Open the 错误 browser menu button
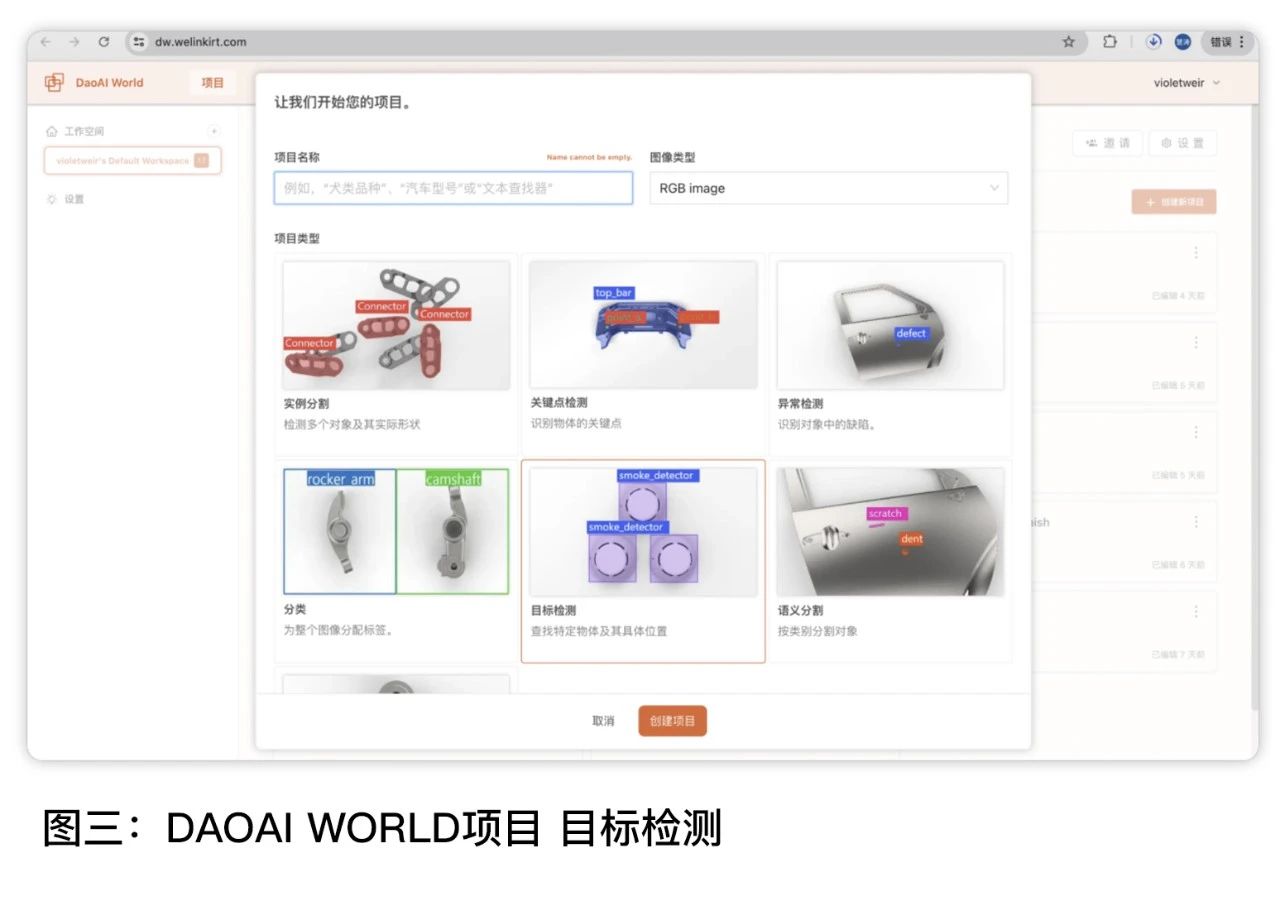 tap(1227, 42)
